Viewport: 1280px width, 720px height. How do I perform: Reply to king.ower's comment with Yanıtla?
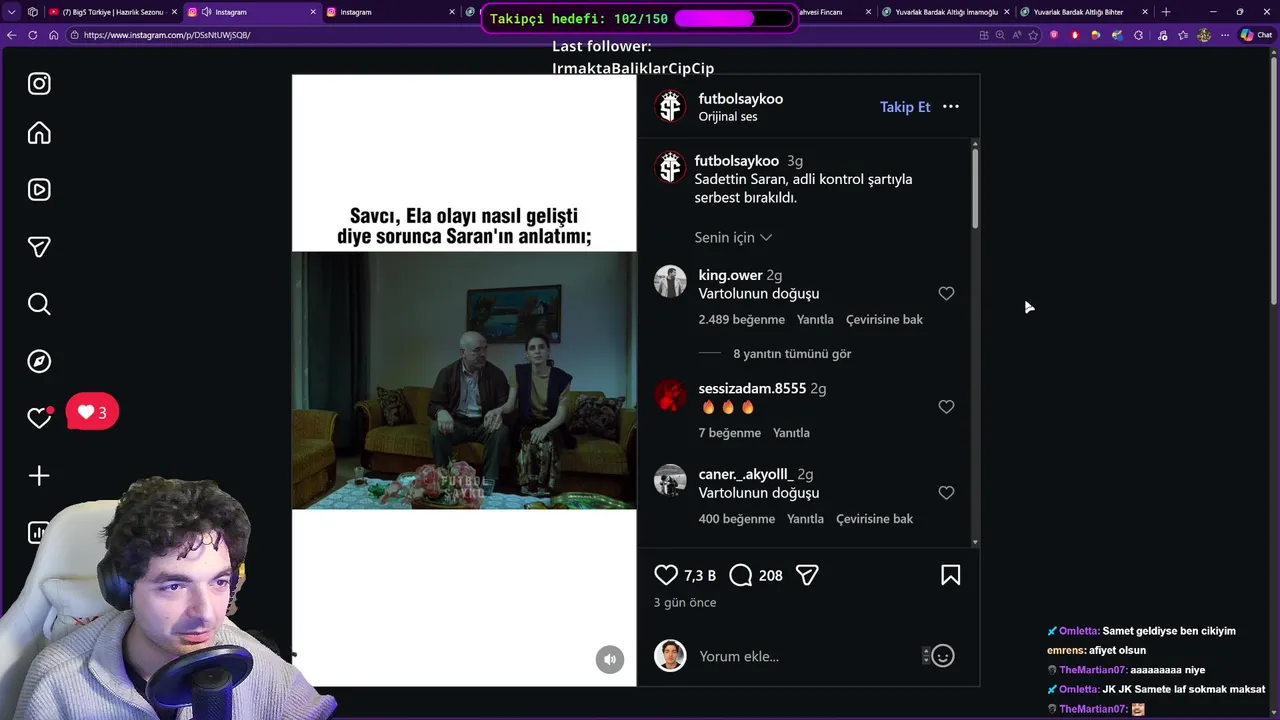[x=815, y=319]
